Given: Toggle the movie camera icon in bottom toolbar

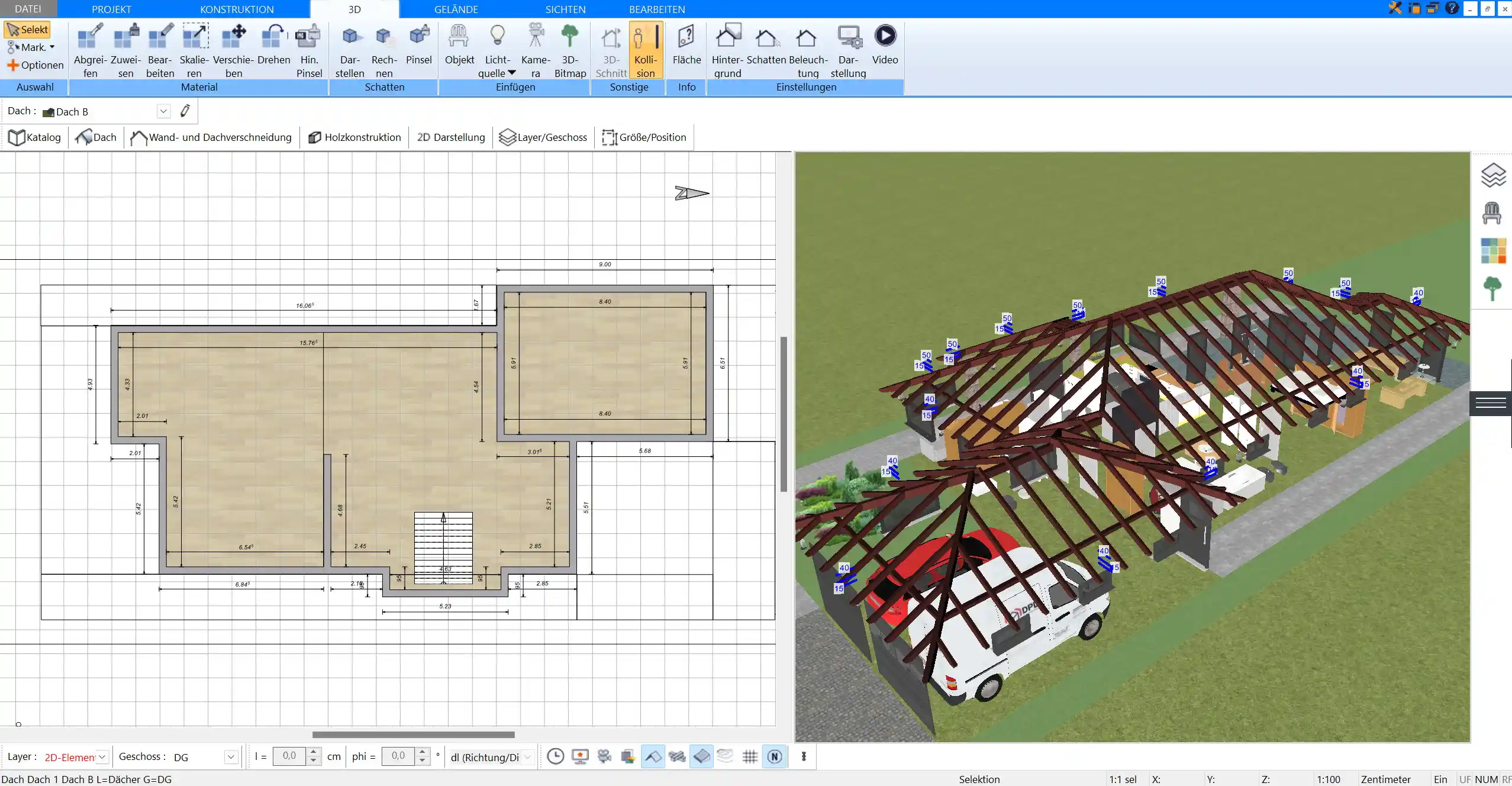Looking at the screenshot, I should pyautogui.click(x=604, y=756).
